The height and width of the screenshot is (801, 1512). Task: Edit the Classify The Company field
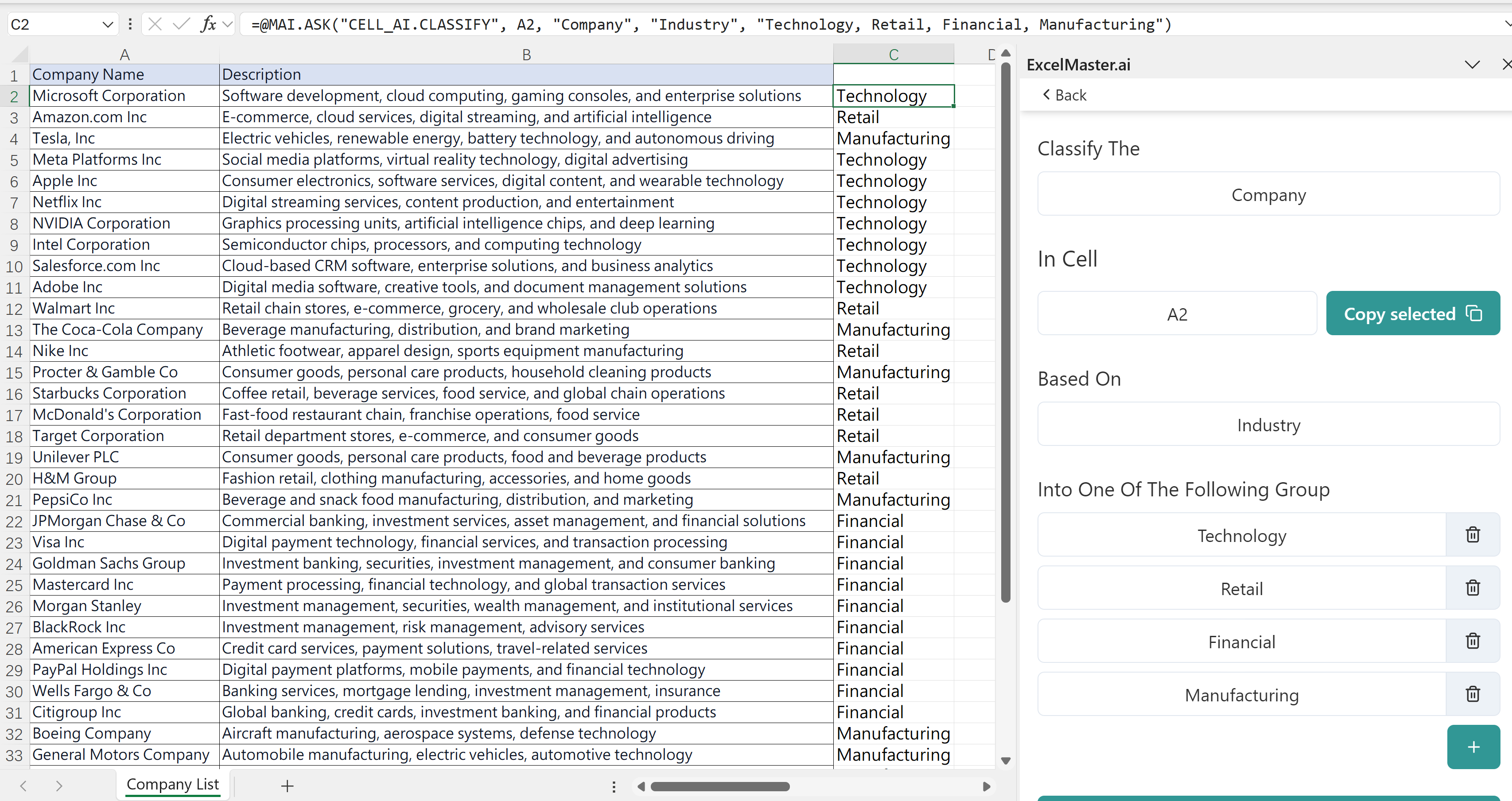(x=1268, y=194)
